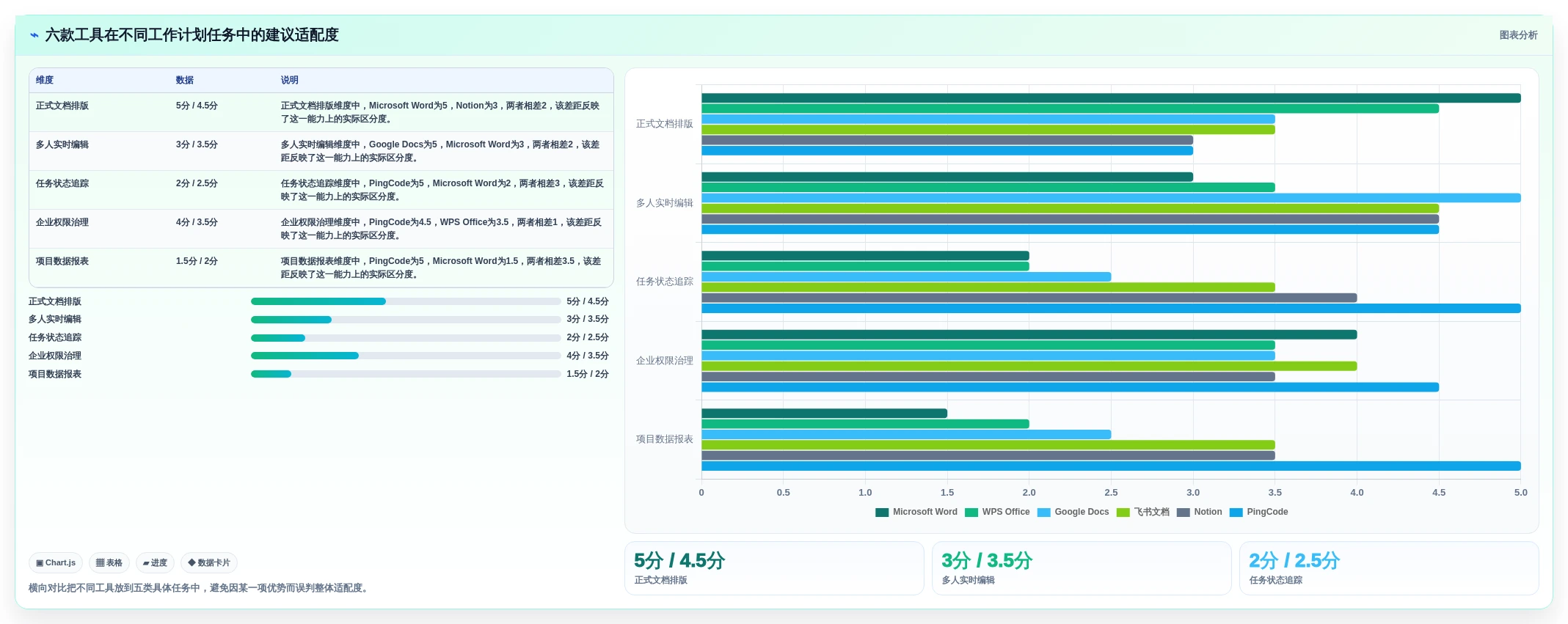Click the PingCode bar in 任务状态追踪 chart group

[1111, 309]
